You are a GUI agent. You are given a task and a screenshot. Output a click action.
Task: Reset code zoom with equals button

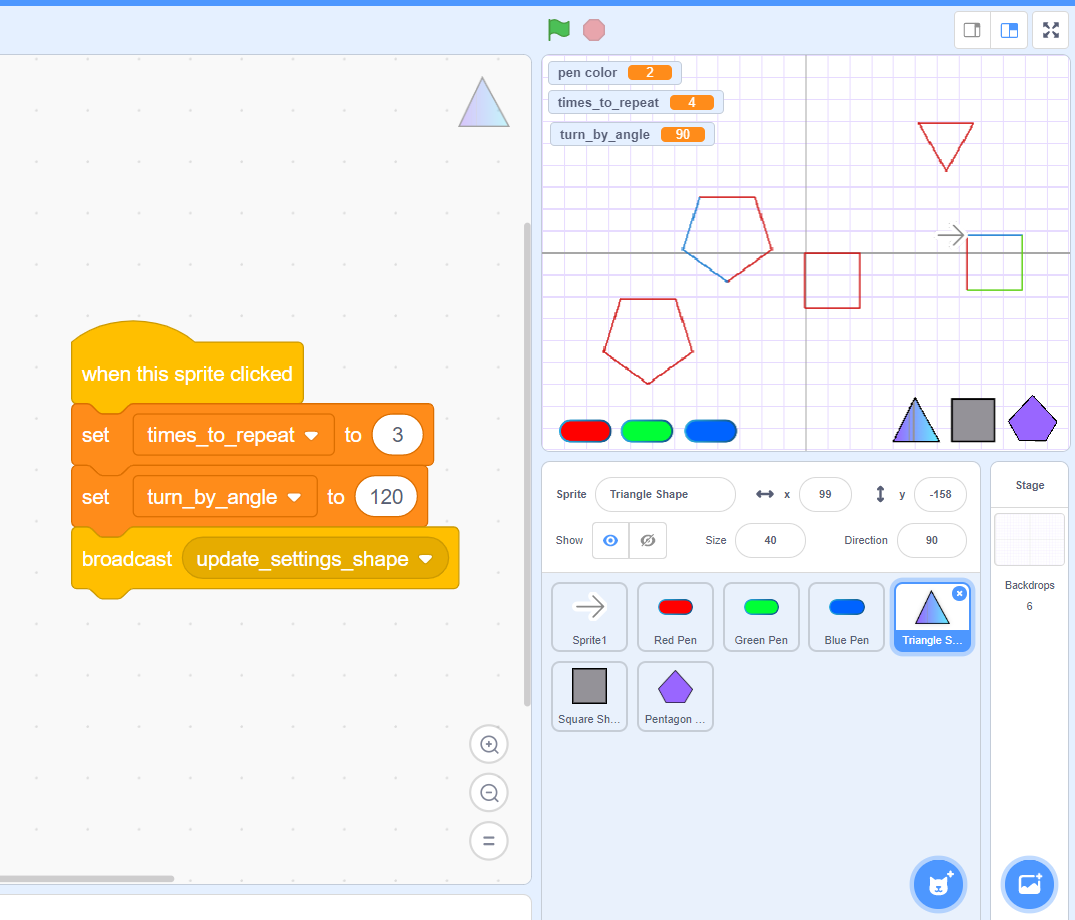(489, 841)
